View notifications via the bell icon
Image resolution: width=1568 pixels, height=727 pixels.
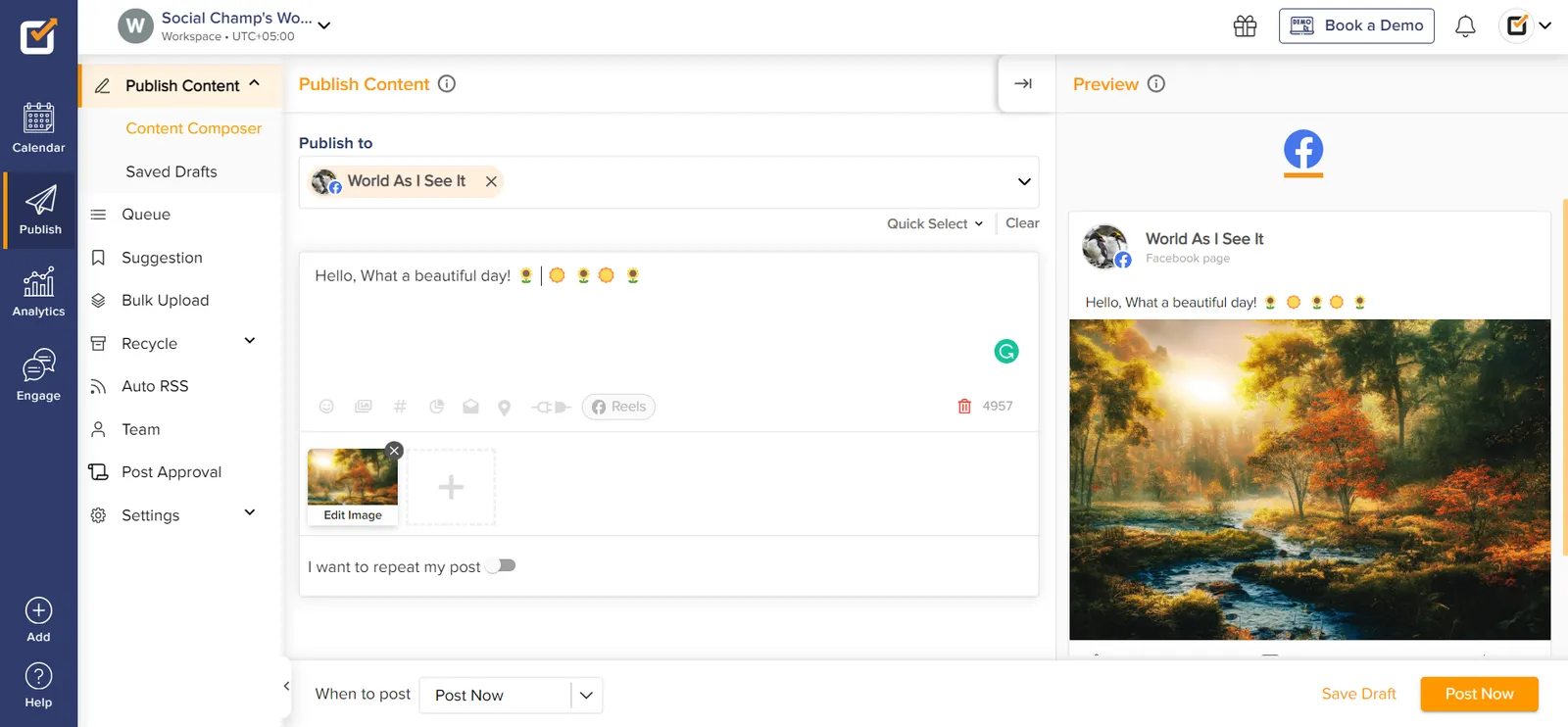click(x=1465, y=26)
